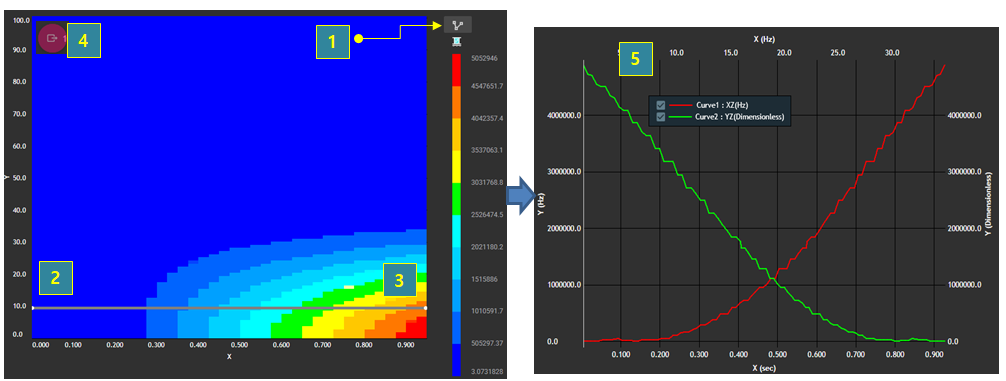
Task: Click the colorbar range icon above the legend
Action: pyautogui.click(x=457, y=41)
